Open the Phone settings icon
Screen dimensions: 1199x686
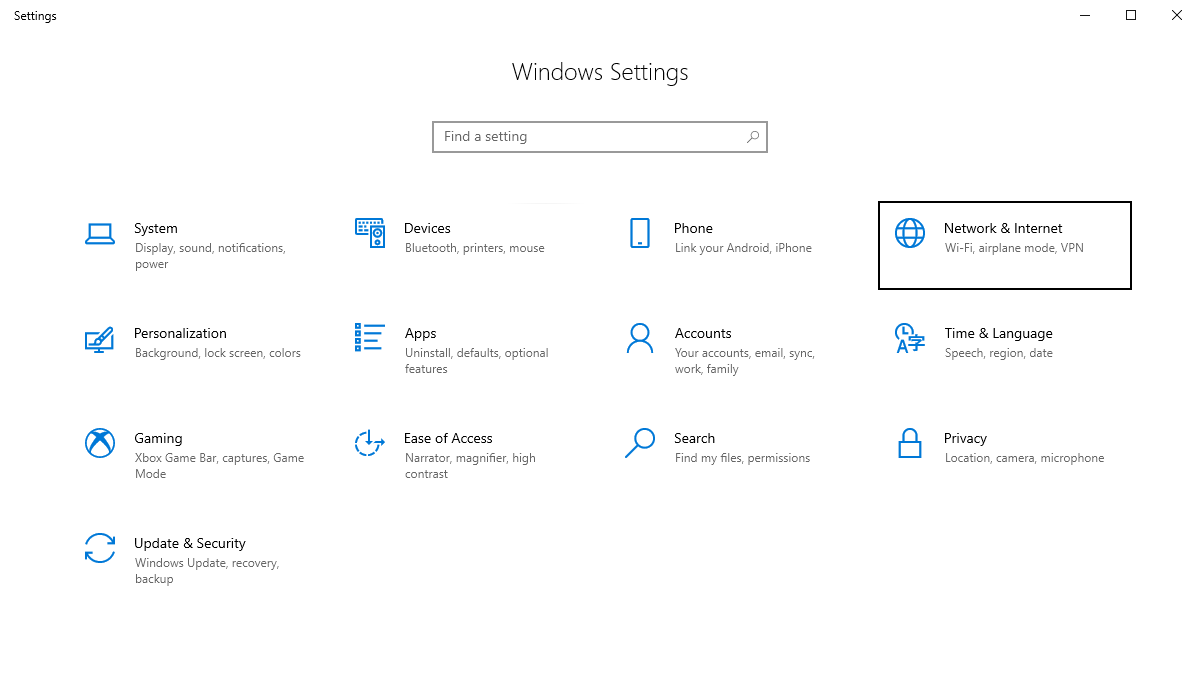pyautogui.click(x=640, y=233)
